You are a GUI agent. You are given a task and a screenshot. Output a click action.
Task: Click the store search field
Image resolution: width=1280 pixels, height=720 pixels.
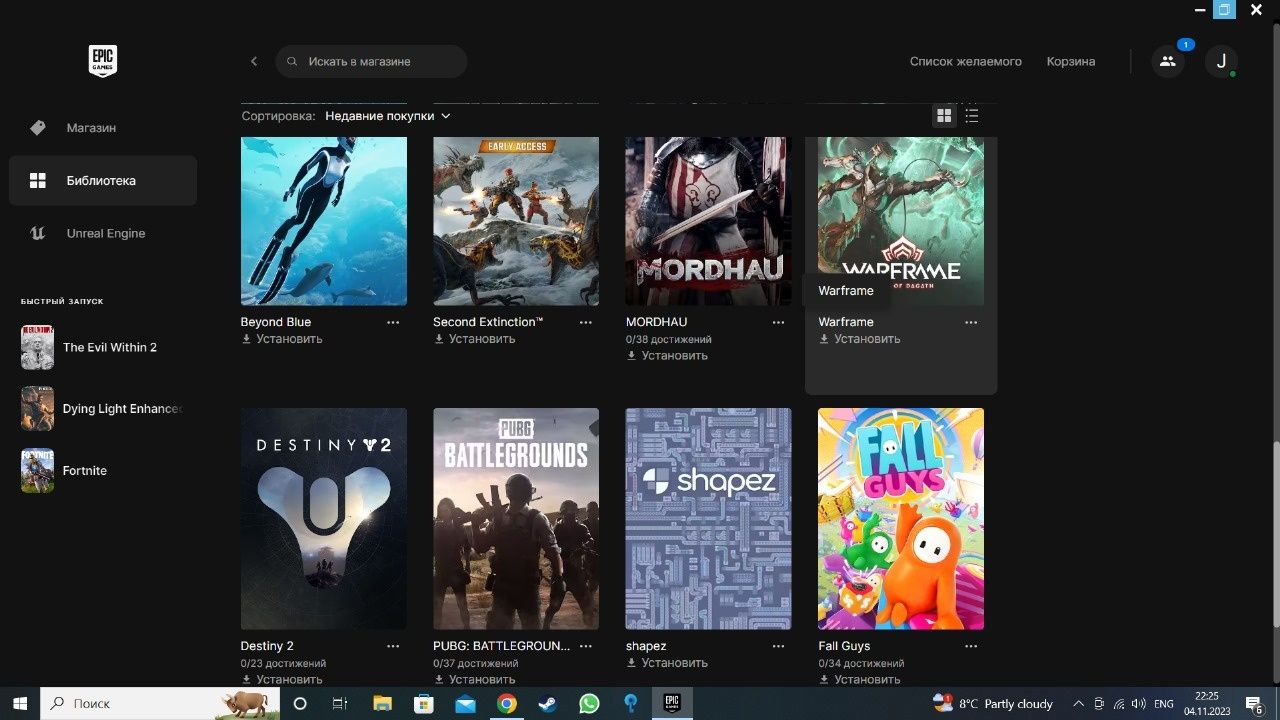coord(371,61)
